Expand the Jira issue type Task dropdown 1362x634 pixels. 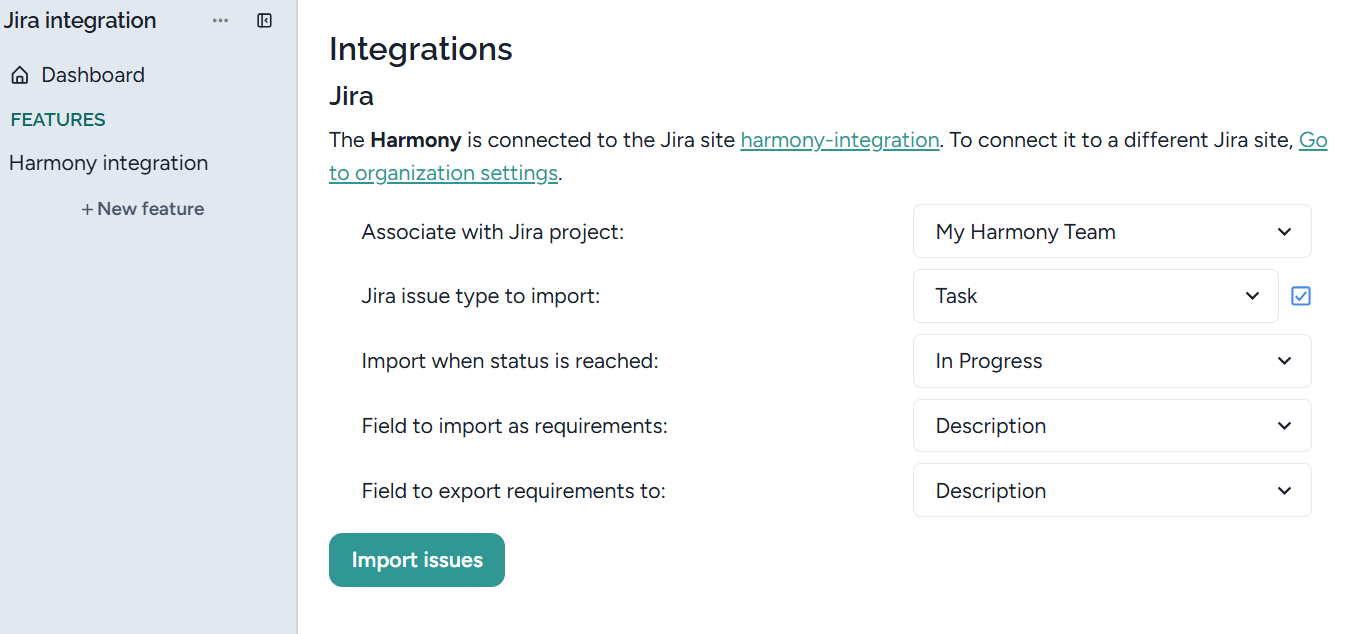(1095, 296)
